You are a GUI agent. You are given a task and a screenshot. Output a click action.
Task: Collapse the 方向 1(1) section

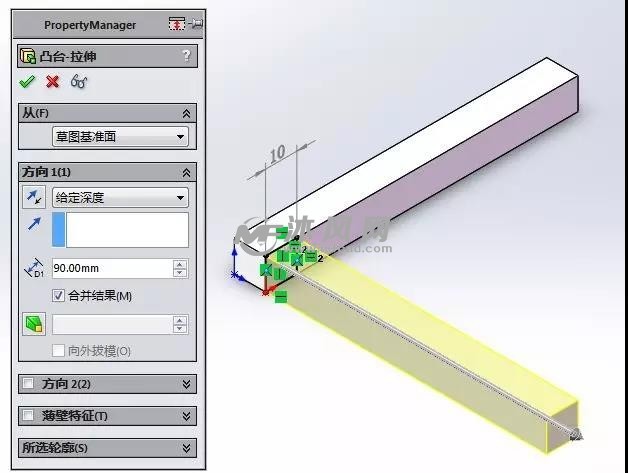pos(186,173)
